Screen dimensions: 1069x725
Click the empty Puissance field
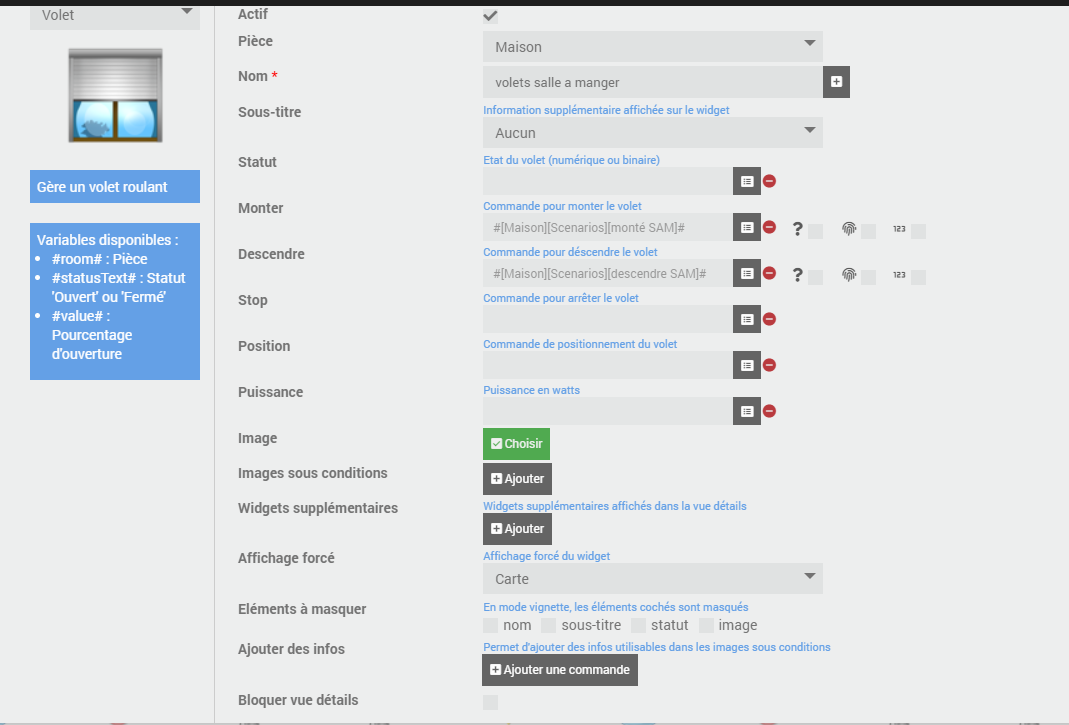(x=607, y=411)
